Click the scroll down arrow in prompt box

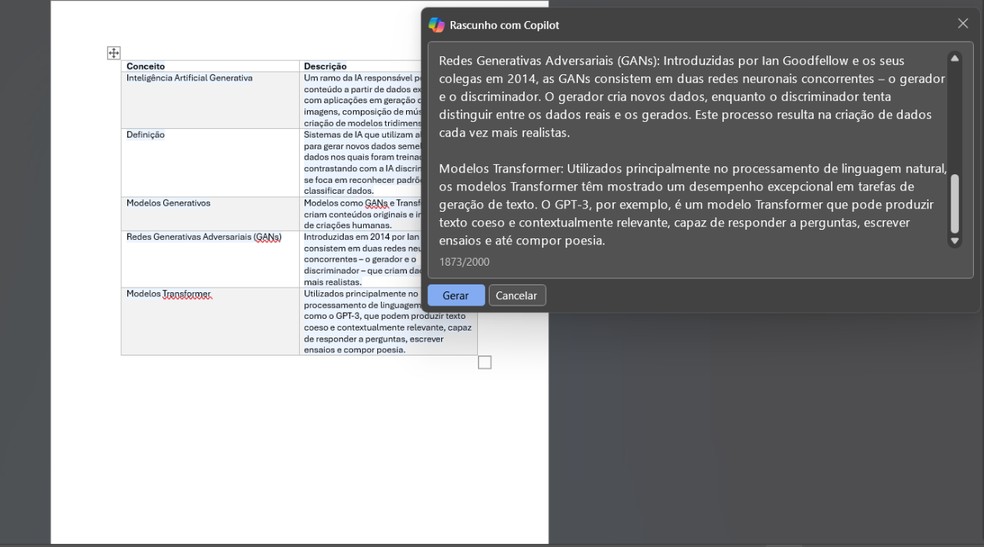(x=955, y=241)
